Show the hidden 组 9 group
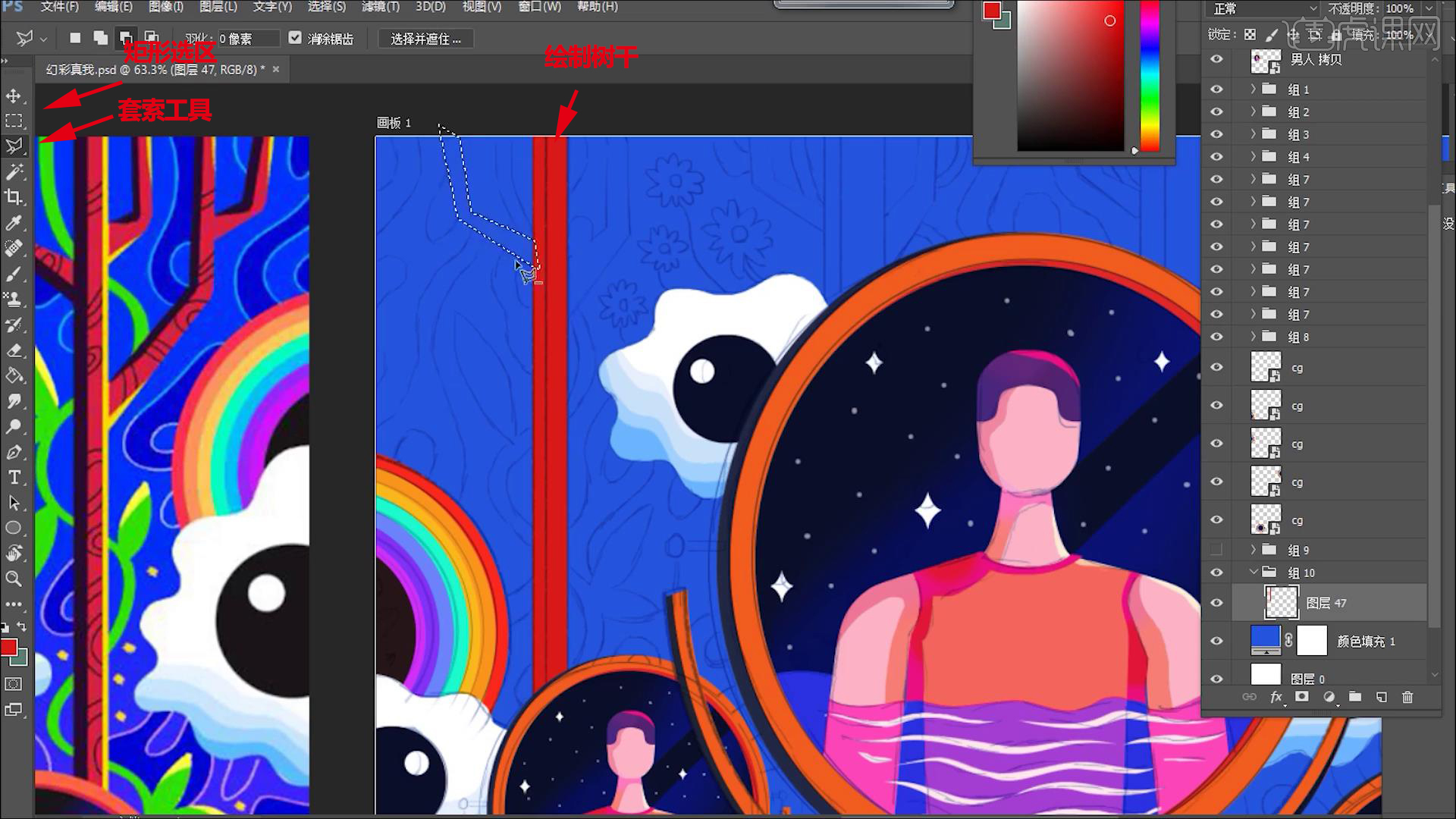This screenshot has width=1456, height=819. click(x=1217, y=550)
